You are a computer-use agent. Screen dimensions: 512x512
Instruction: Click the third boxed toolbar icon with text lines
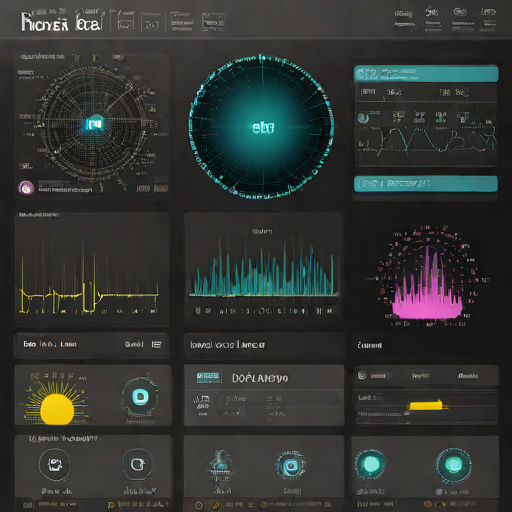point(182,22)
